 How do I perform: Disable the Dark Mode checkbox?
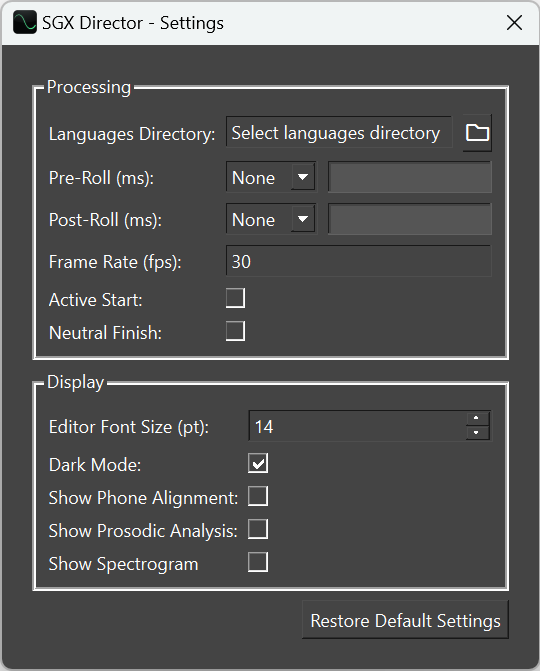(x=258, y=463)
